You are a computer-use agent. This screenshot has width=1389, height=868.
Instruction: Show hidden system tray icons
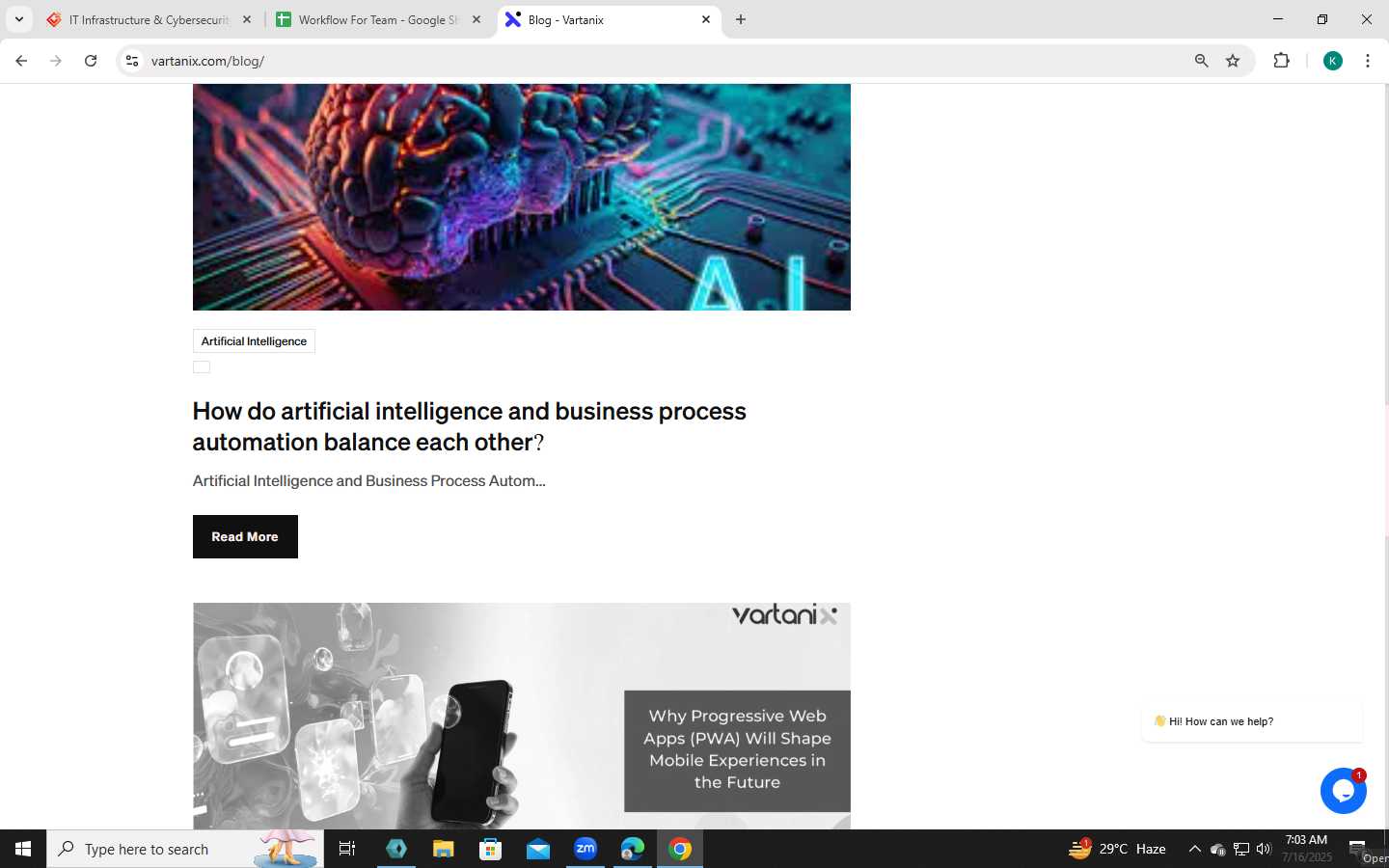(1194, 849)
